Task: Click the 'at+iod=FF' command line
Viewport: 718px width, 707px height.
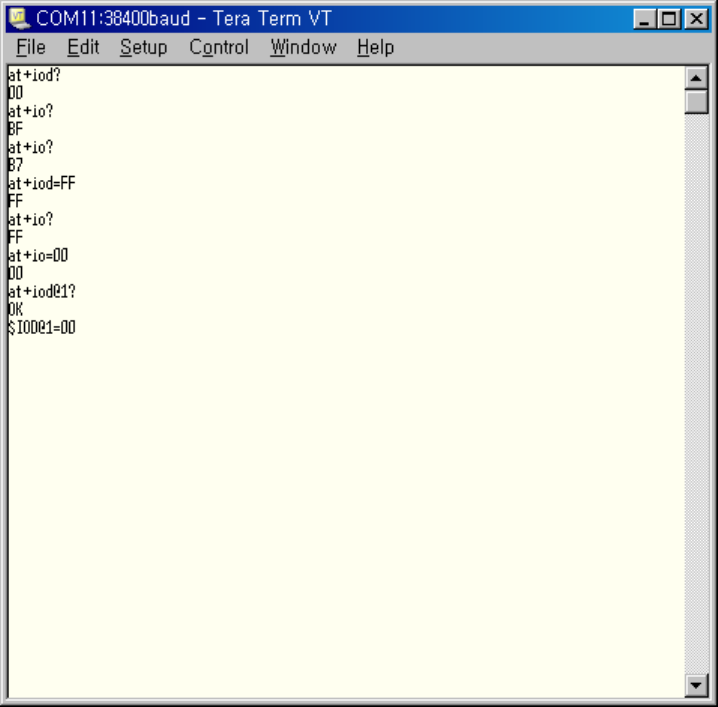Action: pos(42,183)
